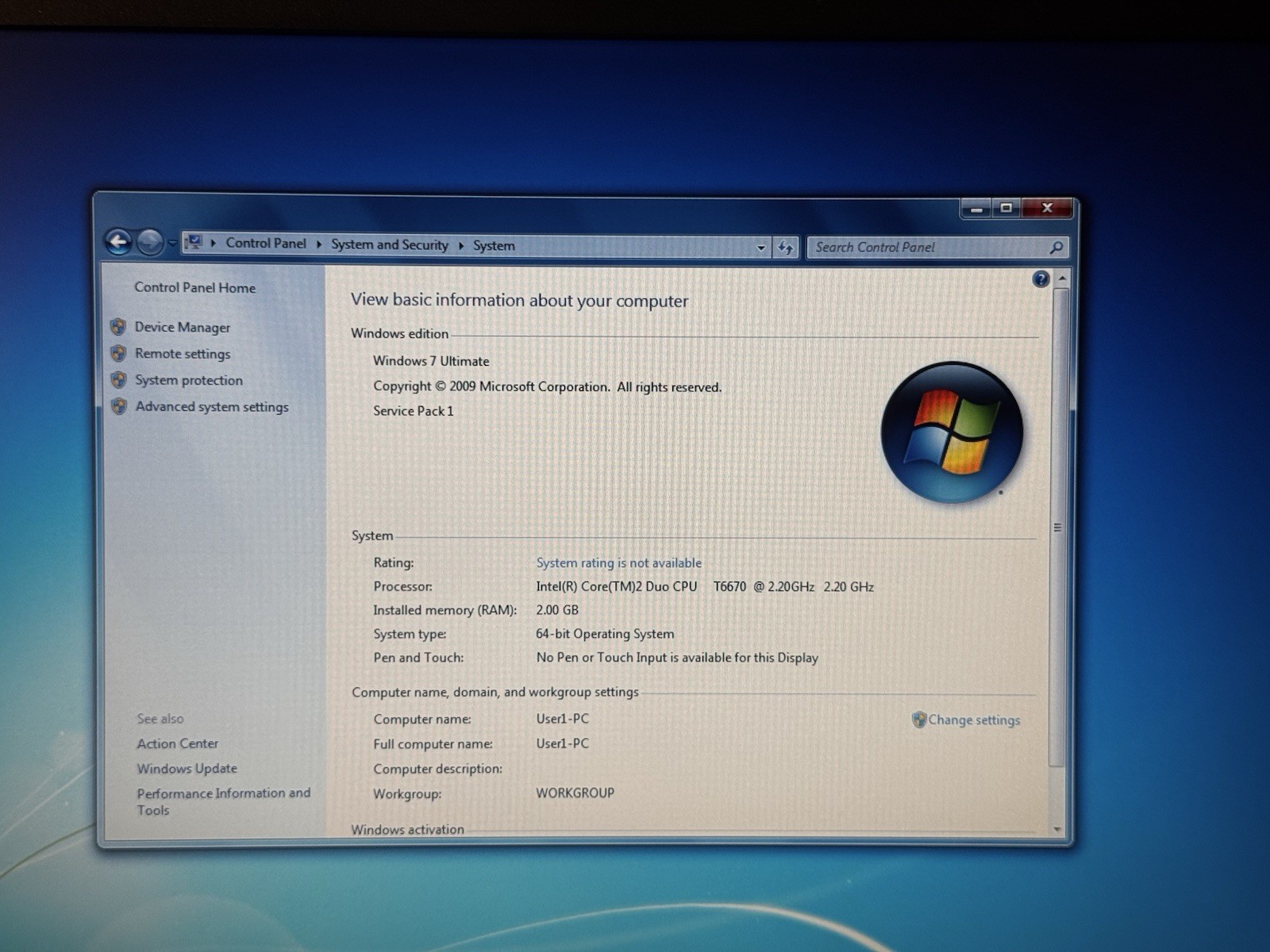Click the vertical scrollbar thumb
The image size is (1270, 952).
click(1059, 527)
